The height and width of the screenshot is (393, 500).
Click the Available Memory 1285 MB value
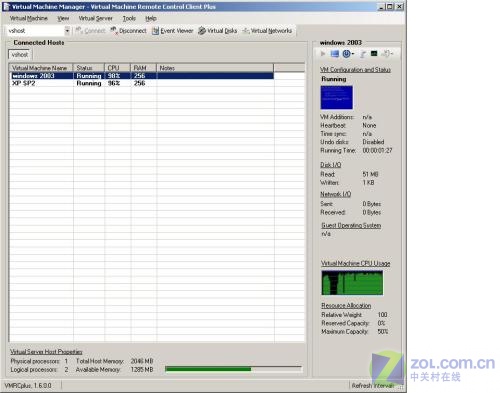pos(142,370)
